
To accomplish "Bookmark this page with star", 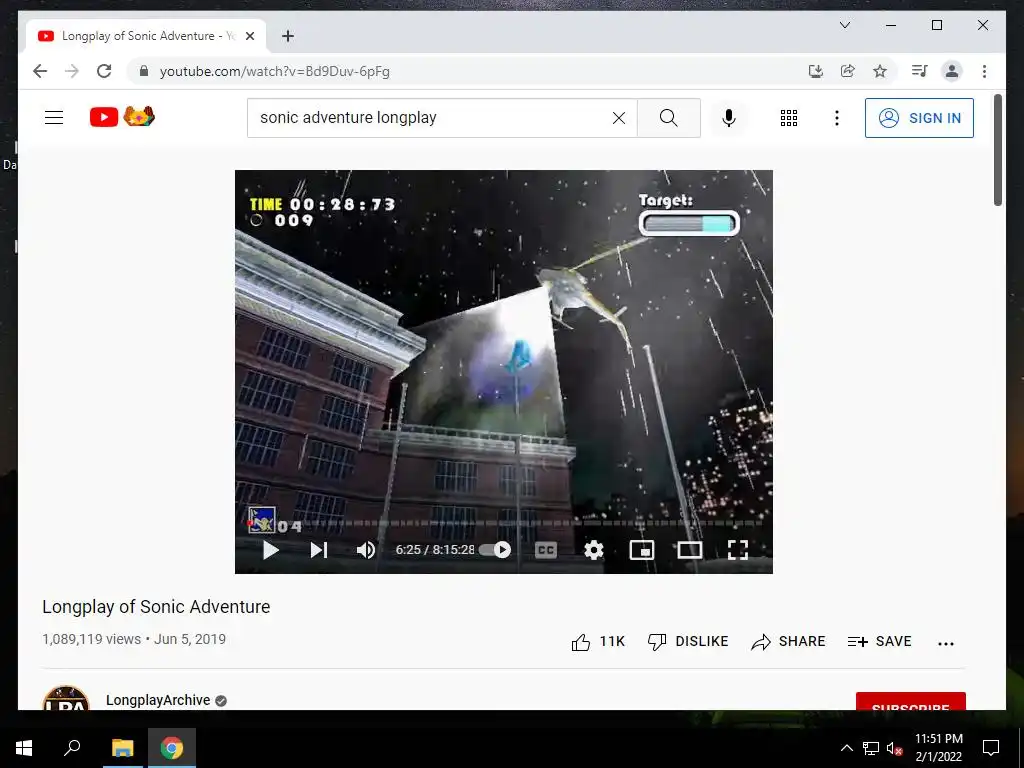I will point(880,71).
